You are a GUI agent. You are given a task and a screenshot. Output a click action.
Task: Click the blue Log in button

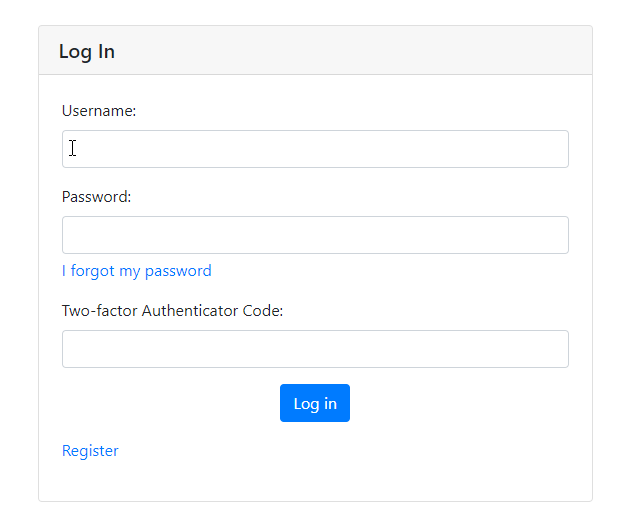(x=315, y=403)
